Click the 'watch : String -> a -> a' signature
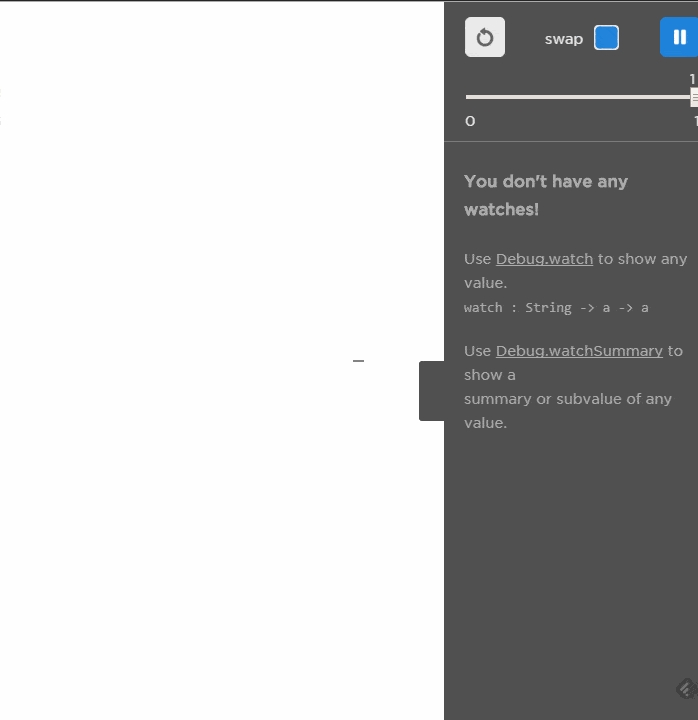This screenshot has height=720, width=698. point(556,307)
